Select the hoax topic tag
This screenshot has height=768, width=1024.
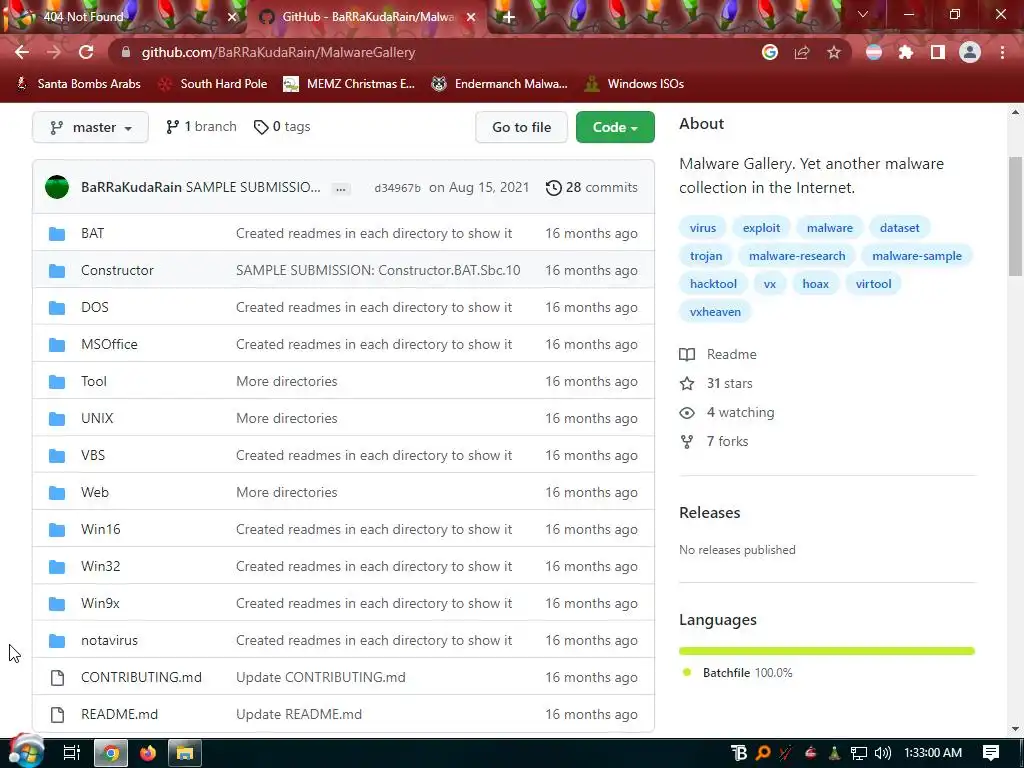pos(815,284)
